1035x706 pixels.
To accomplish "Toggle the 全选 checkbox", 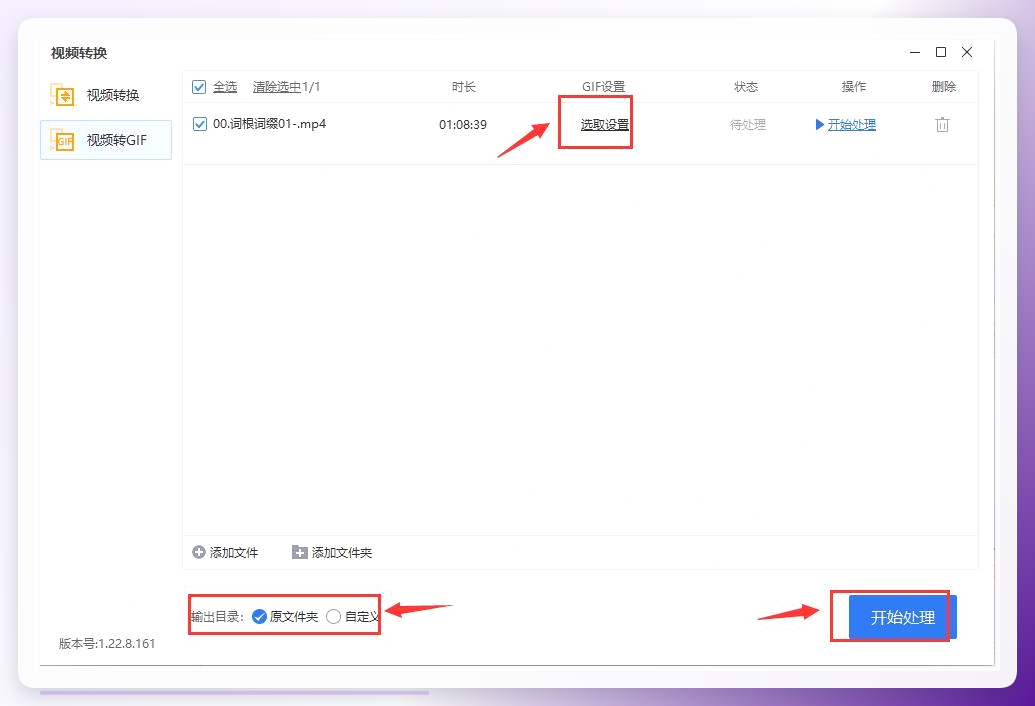I will coord(199,87).
